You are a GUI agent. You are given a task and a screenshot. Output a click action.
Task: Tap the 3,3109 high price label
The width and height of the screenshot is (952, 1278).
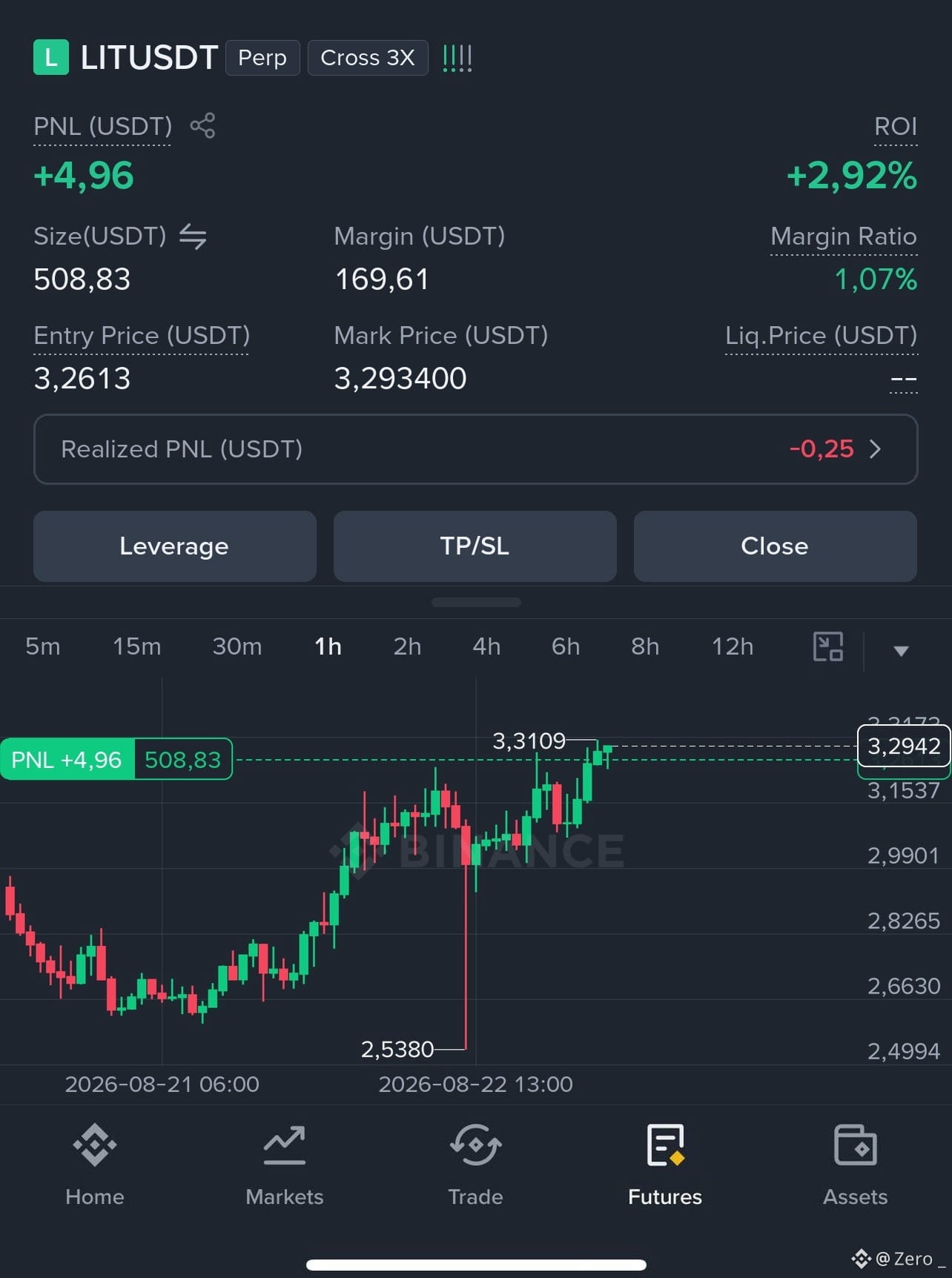click(529, 741)
